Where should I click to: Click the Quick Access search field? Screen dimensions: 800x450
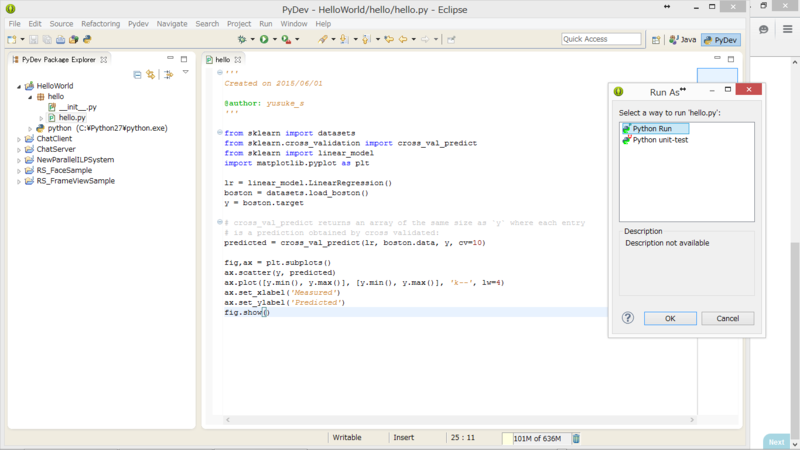pyautogui.click(x=601, y=39)
